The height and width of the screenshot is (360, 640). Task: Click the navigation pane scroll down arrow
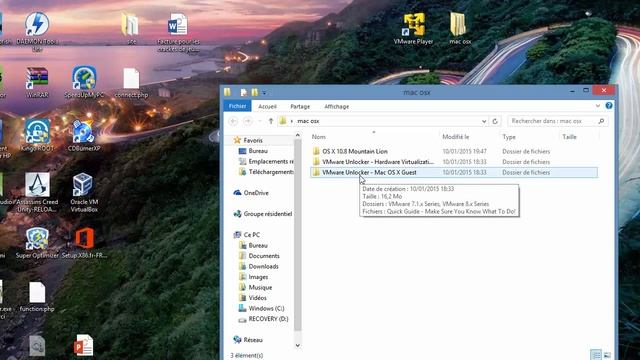[x=298, y=345]
